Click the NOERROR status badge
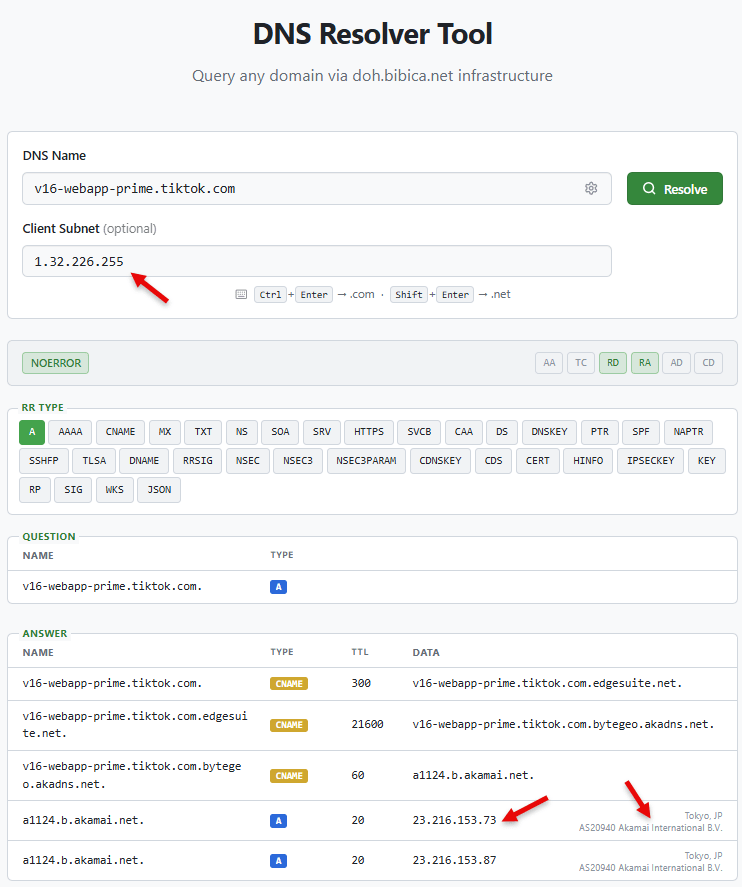Image resolution: width=742 pixels, height=887 pixels. (x=55, y=363)
